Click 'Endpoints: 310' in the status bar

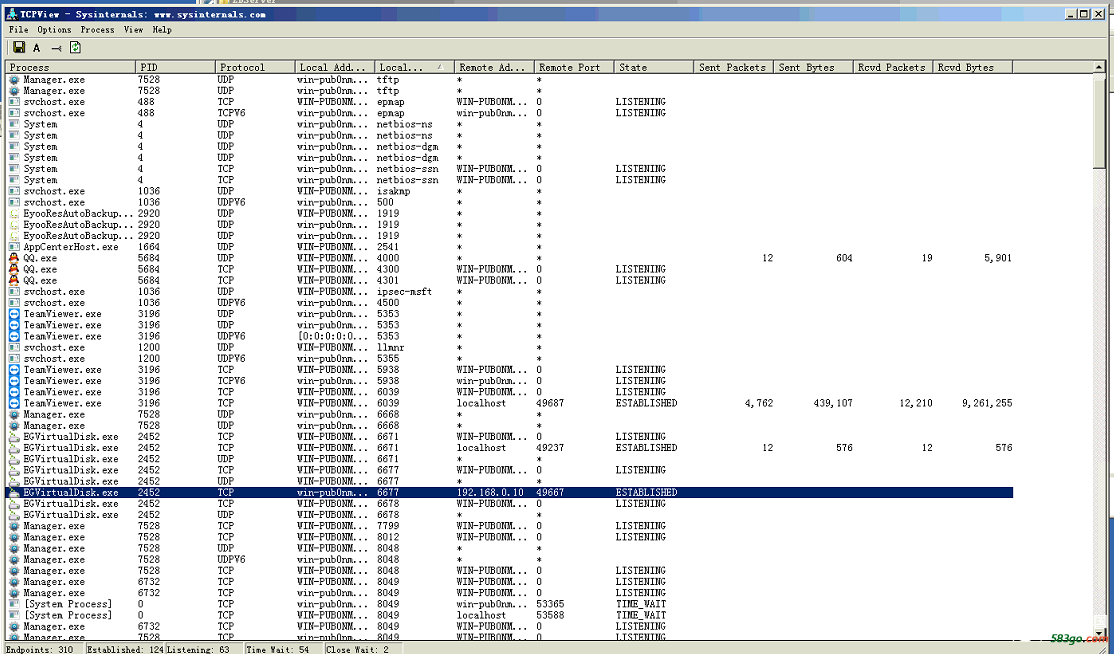(39, 649)
